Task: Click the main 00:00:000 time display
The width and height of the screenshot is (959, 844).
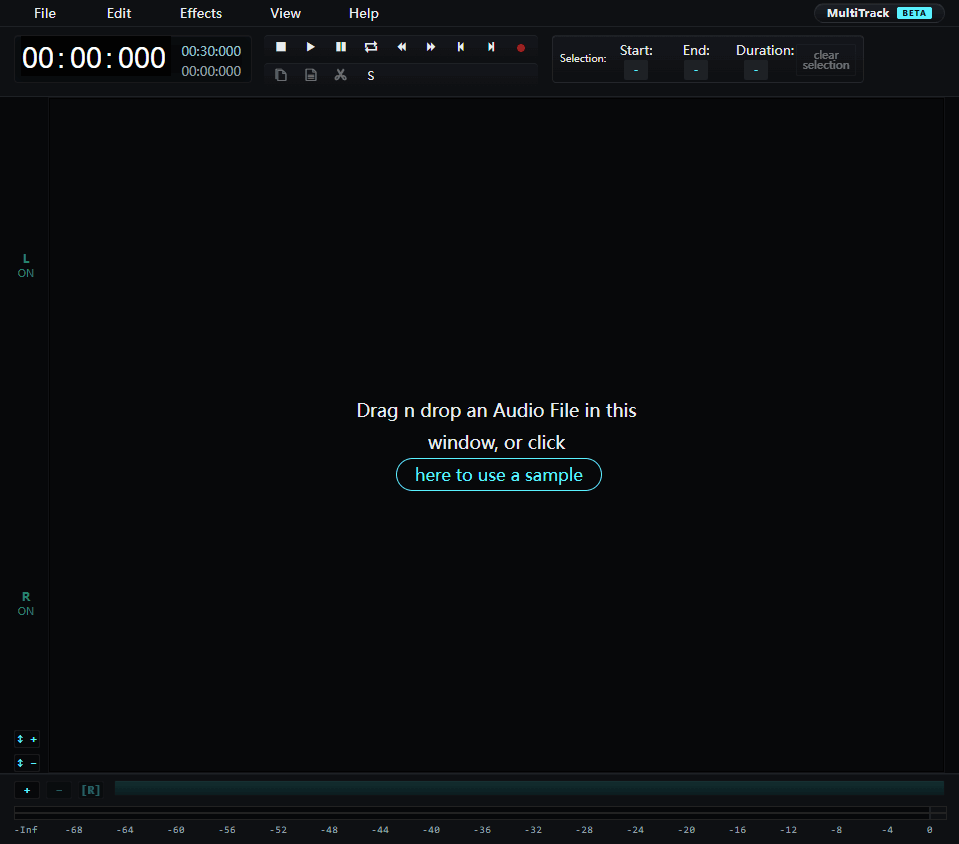Action: pos(94,58)
